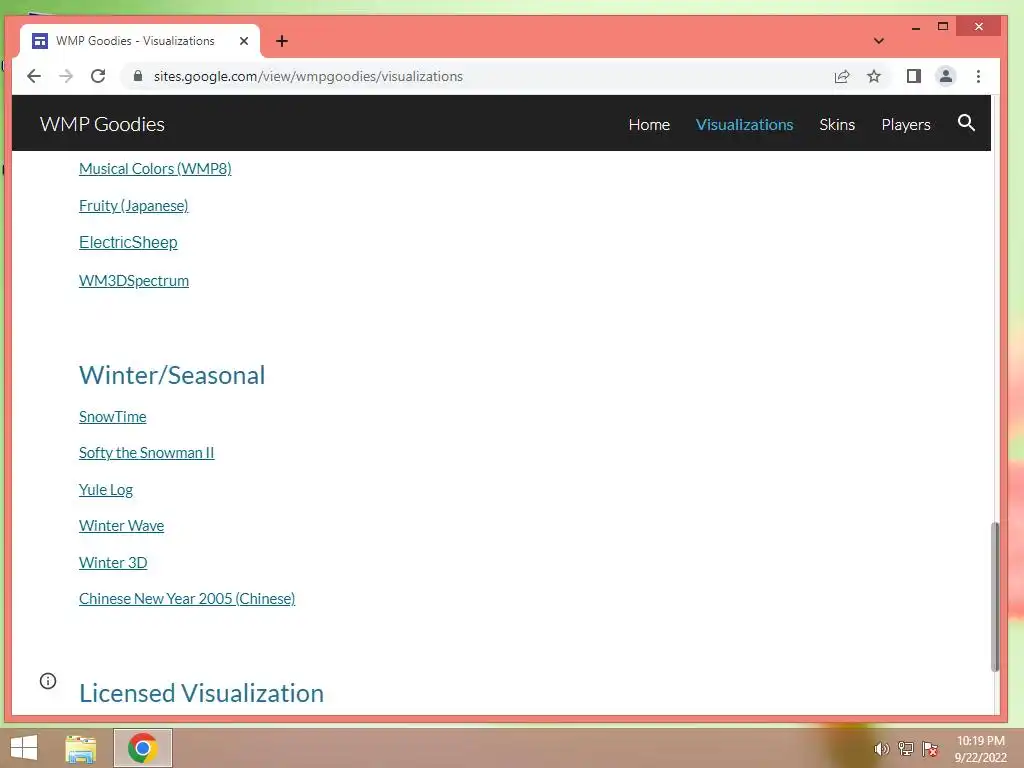Open the Action Center flag icon
Image resolution: width=1024 pixels, height=768 pixels.
(930, 748)
